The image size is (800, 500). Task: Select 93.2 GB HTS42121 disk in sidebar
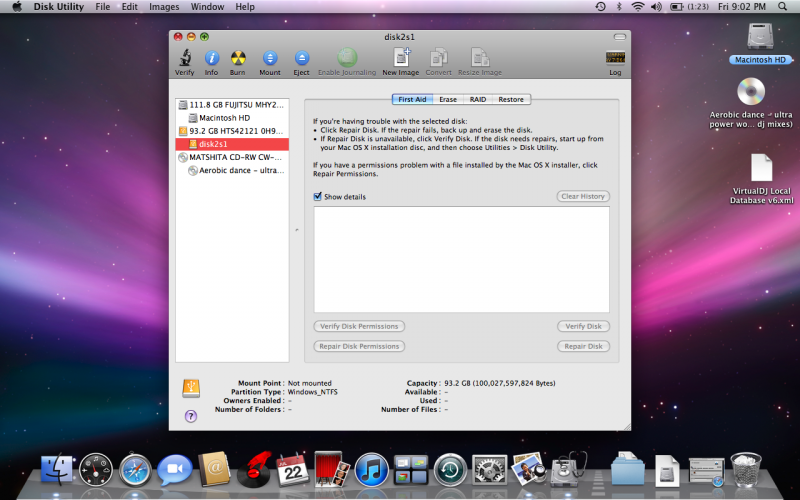pyautogui.click(x=232, y=131)
